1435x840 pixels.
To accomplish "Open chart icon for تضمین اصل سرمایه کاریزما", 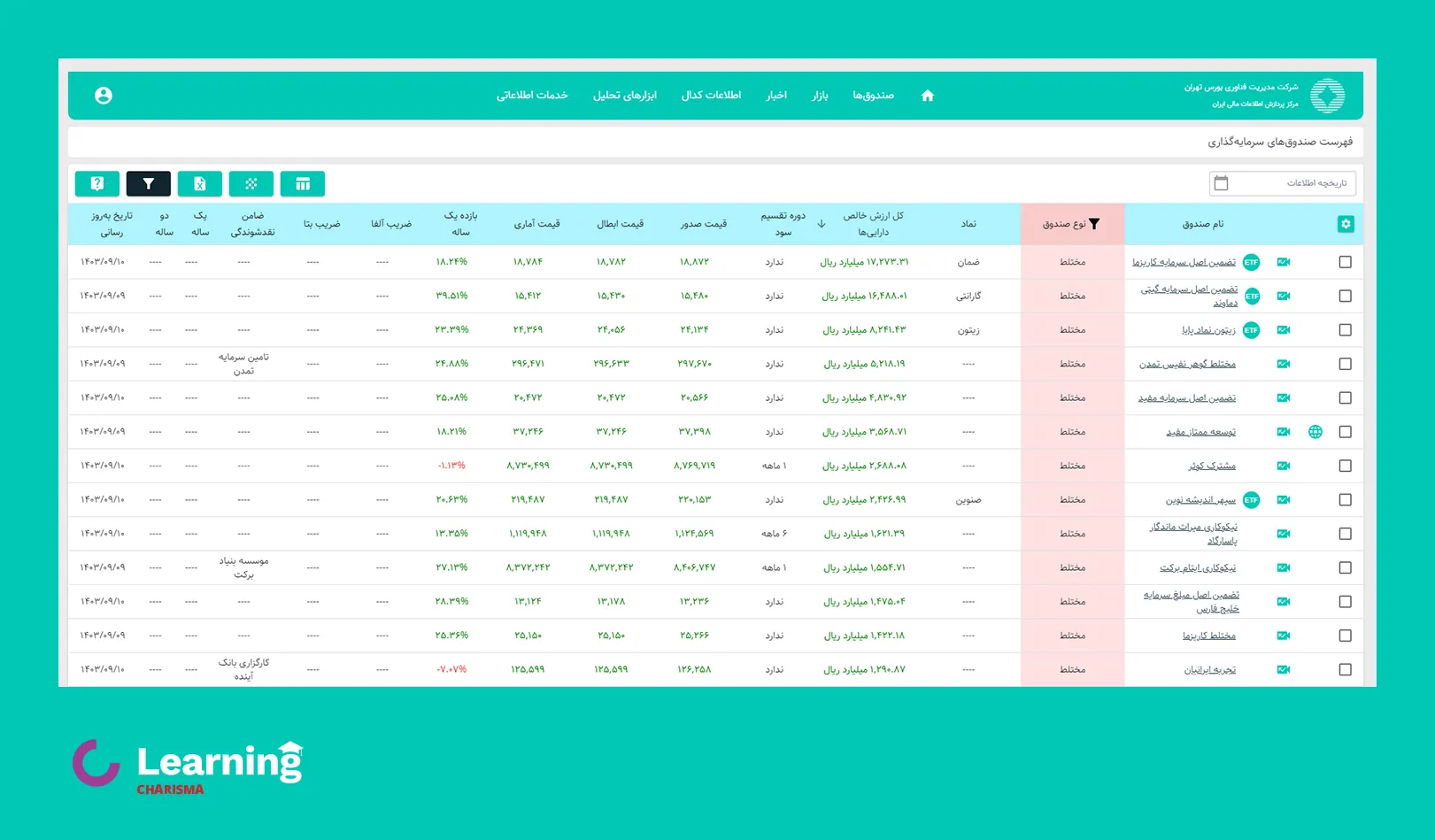I will click(x=1284, y=262).
